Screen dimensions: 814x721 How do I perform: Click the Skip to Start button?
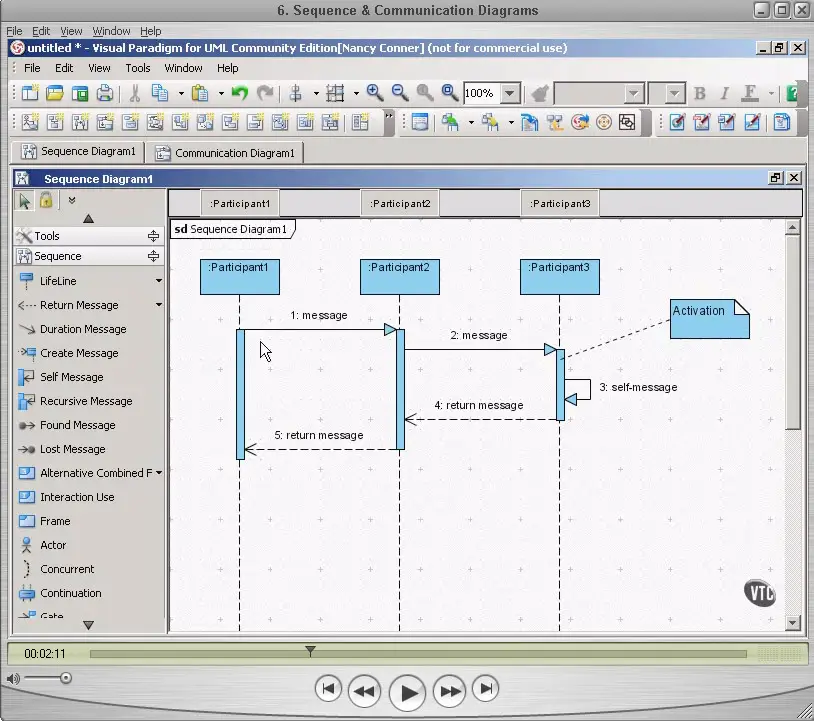pyautogui.click(x=328, y=689)
